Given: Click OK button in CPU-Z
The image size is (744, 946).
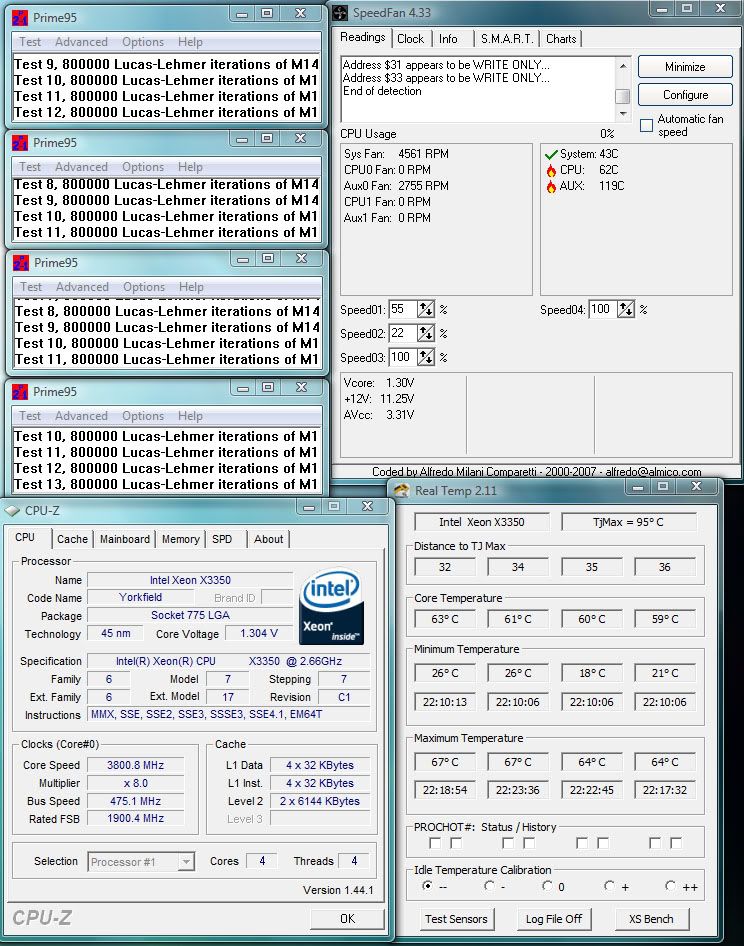Looking at the screenshot, I should 347,919.
